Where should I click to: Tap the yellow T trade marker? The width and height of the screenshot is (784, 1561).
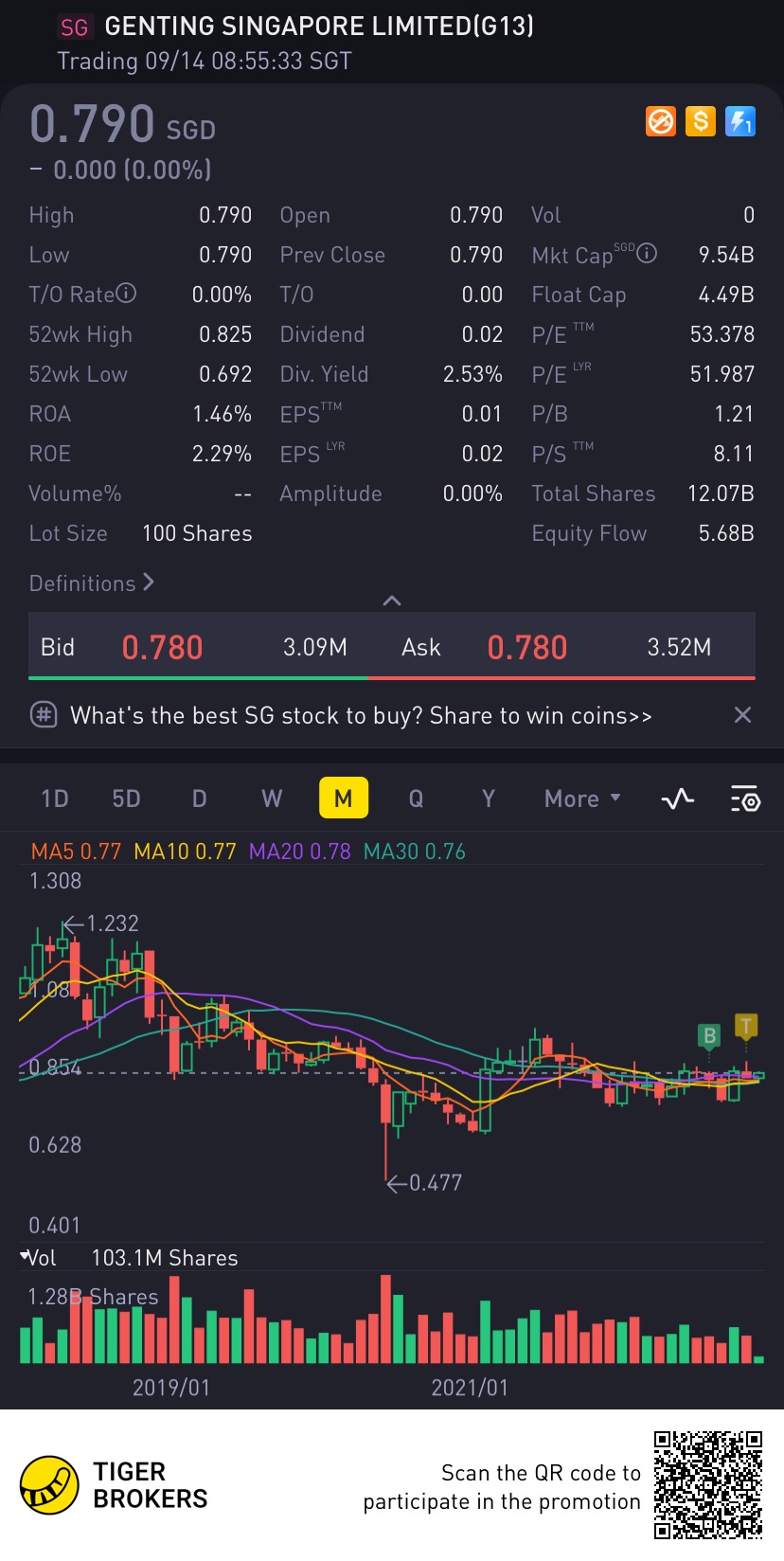tap(746, 1027)
